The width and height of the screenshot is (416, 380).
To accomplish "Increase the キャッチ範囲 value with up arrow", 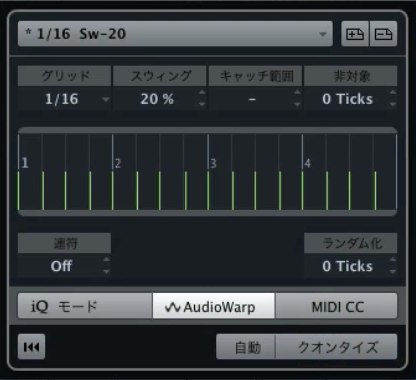I will coord(297,93).
